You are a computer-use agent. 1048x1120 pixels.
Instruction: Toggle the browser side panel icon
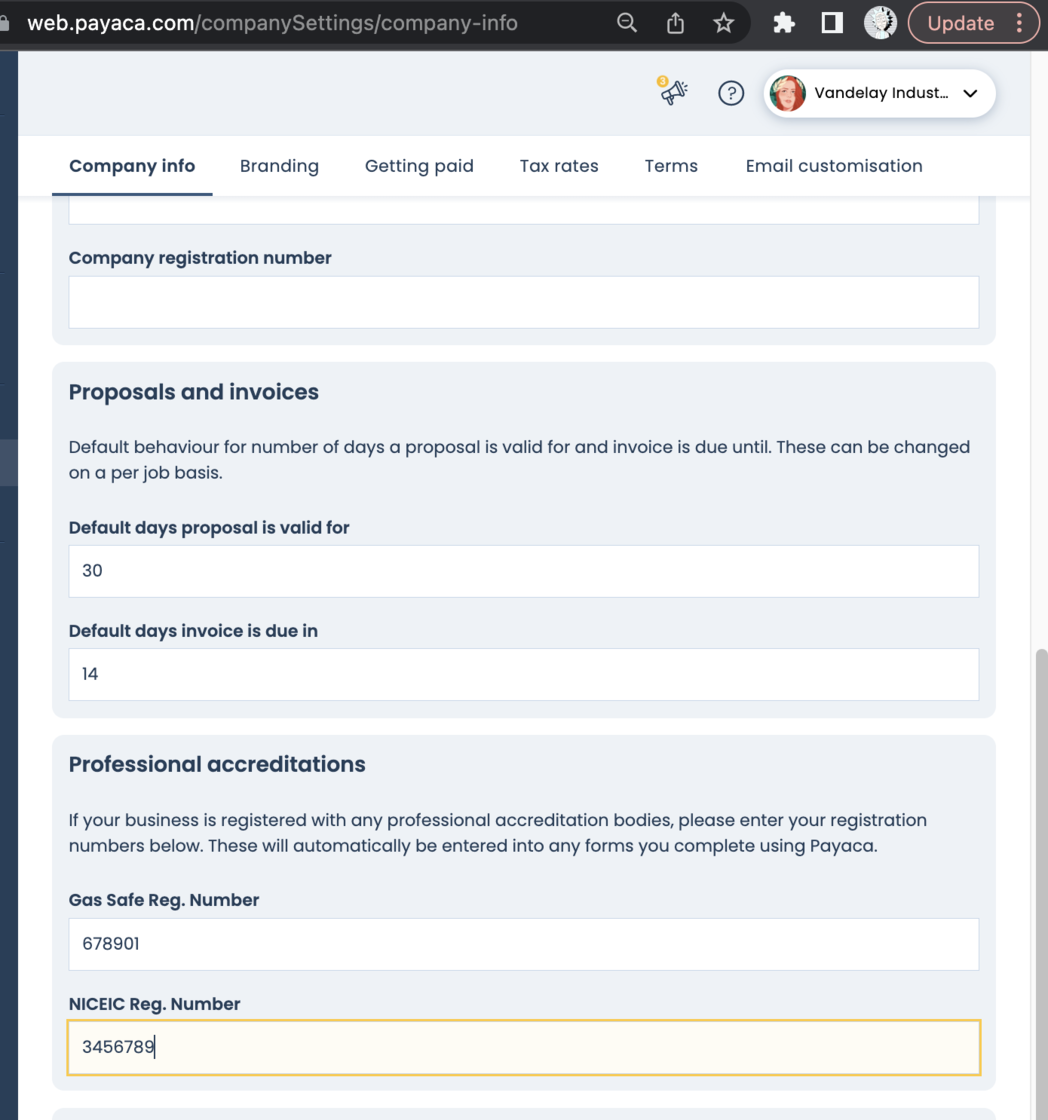tap(832, 23)
